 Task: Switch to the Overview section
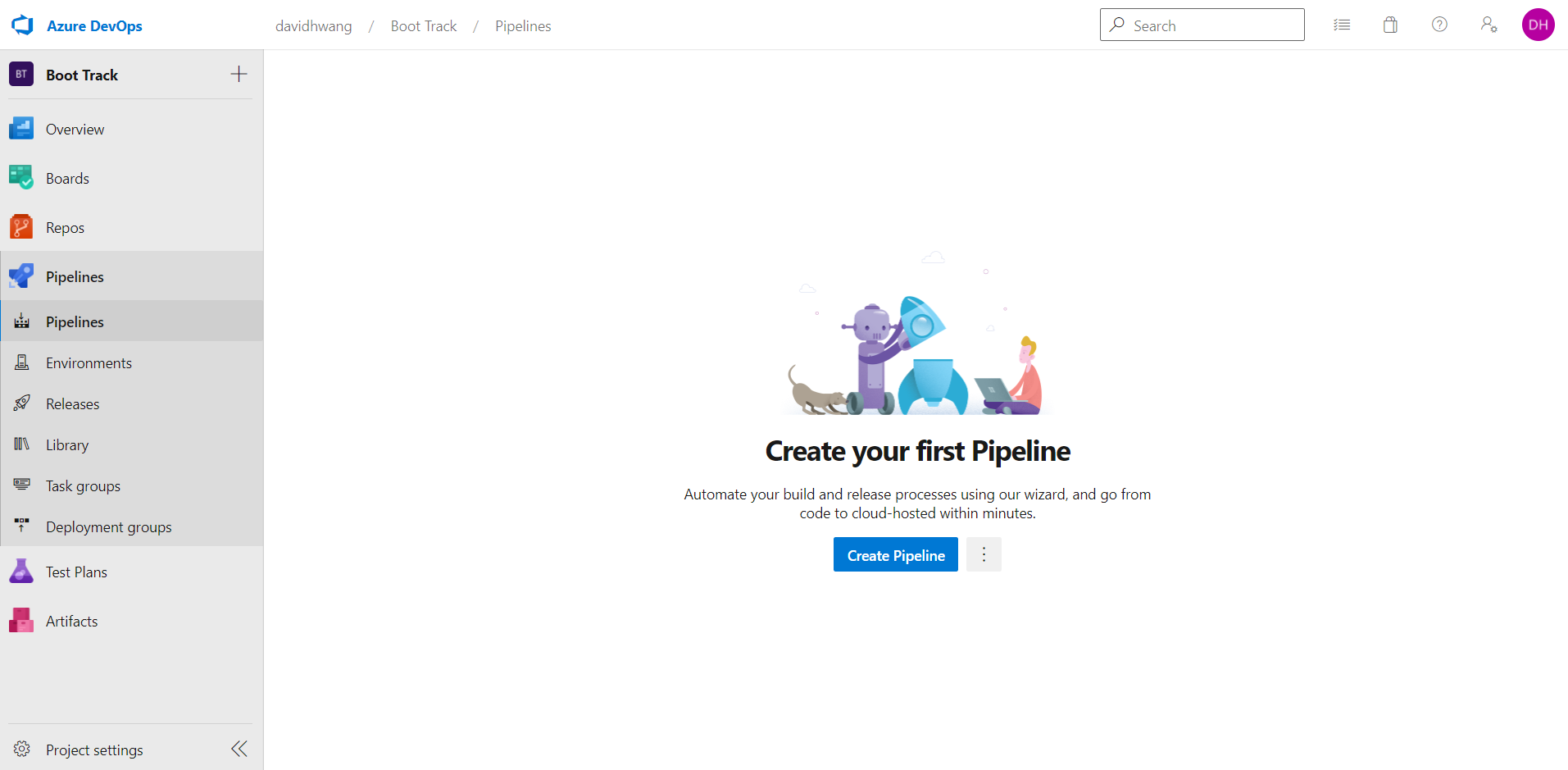coord(75,129)
